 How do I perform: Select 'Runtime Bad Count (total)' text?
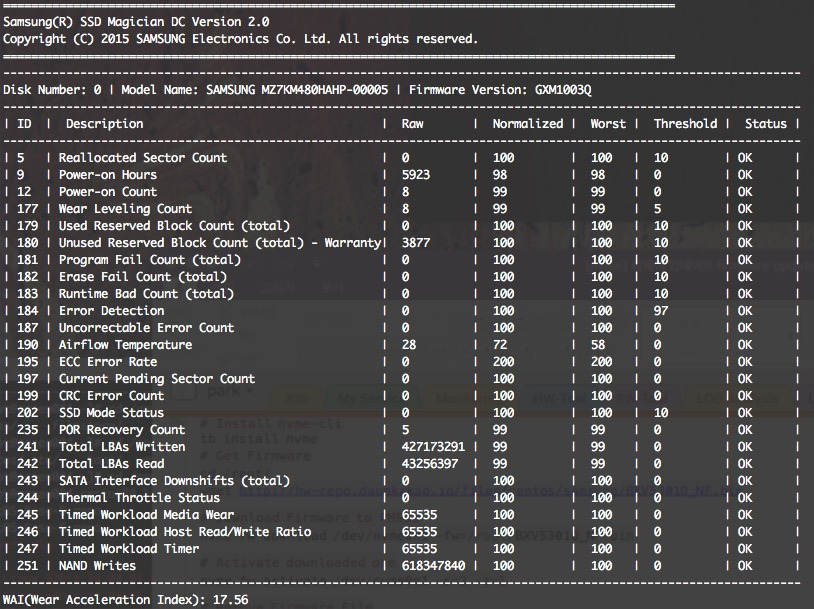[146, 294]
